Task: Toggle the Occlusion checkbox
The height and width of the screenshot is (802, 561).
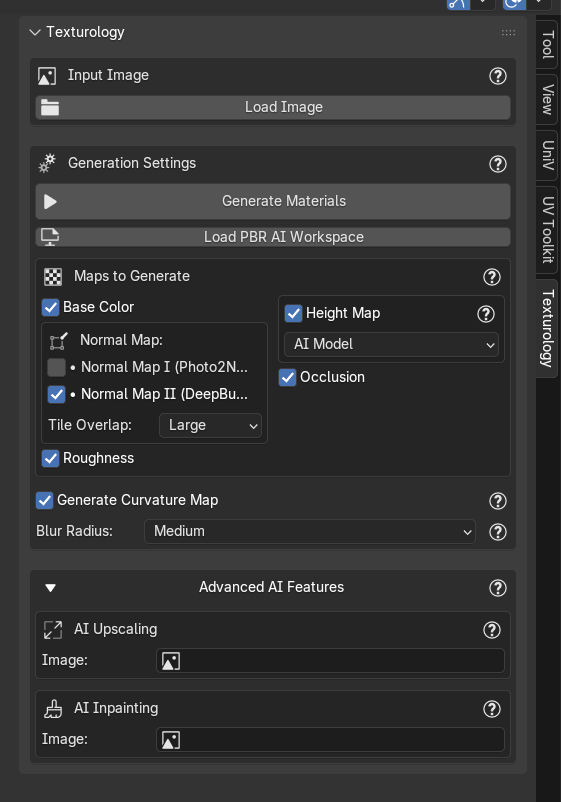Action: click(x=287, y=377)
